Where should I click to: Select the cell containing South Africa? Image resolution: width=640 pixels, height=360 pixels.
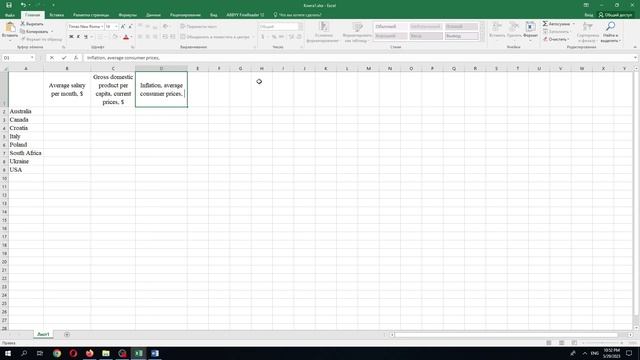pyautogui.click(x=26, y=153)
